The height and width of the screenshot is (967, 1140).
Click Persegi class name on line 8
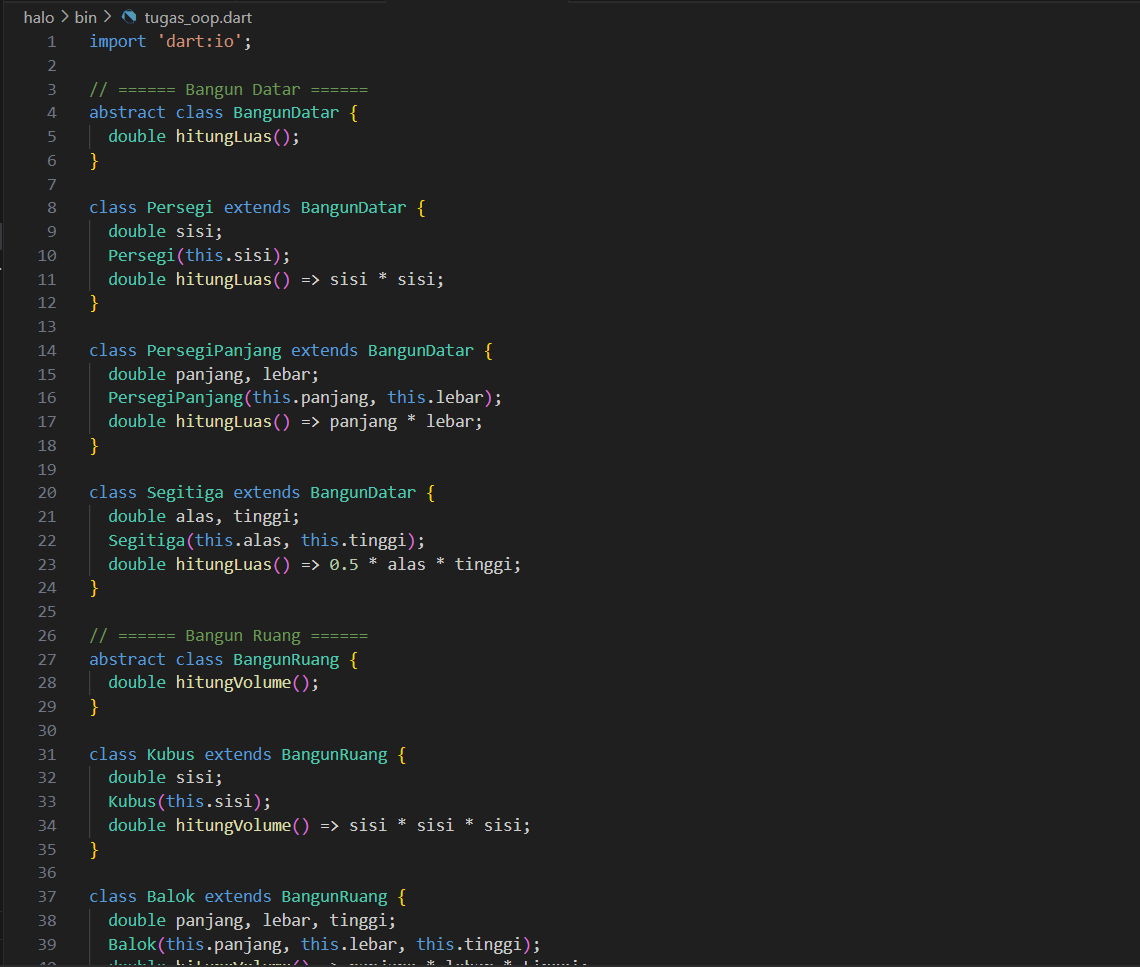(180, 208)
